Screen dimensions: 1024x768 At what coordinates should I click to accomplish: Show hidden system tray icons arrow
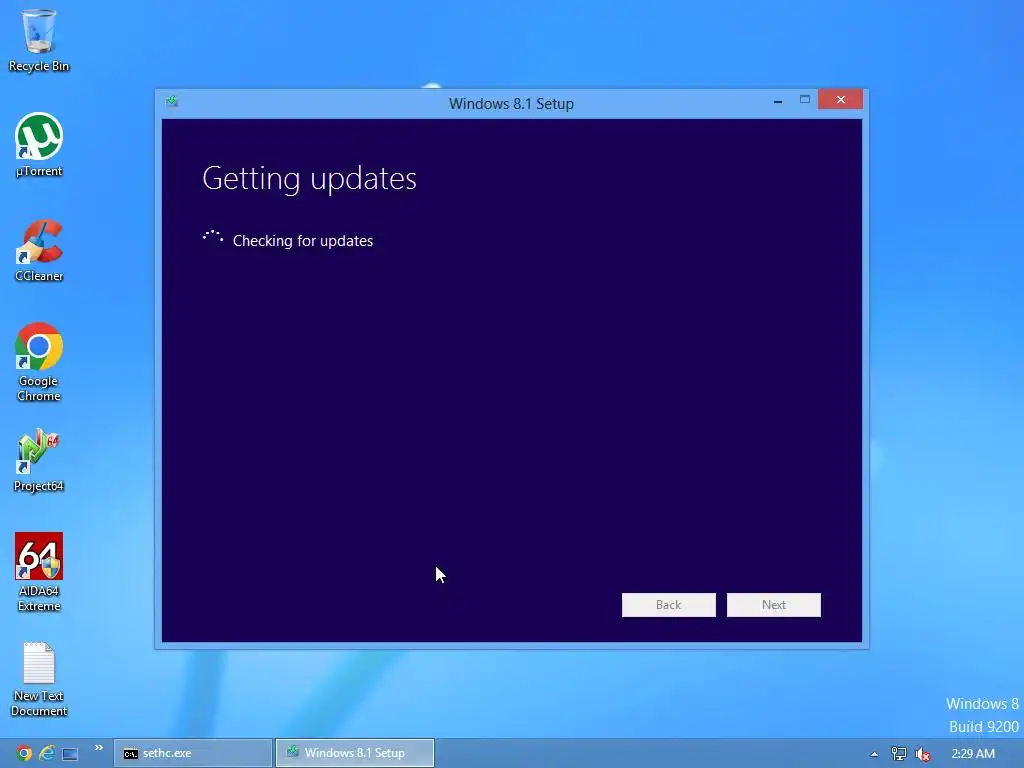[874, 754]
